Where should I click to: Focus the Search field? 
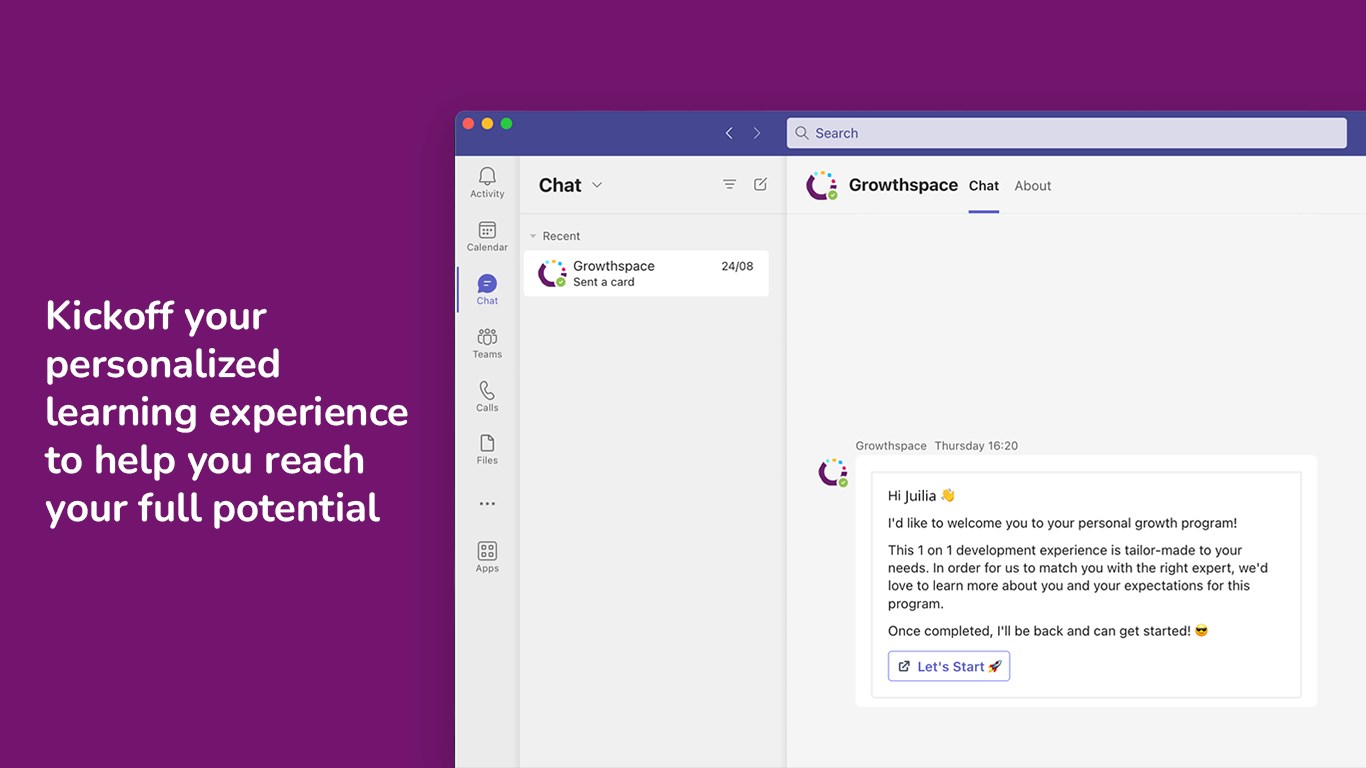[x=1067, y=133]
